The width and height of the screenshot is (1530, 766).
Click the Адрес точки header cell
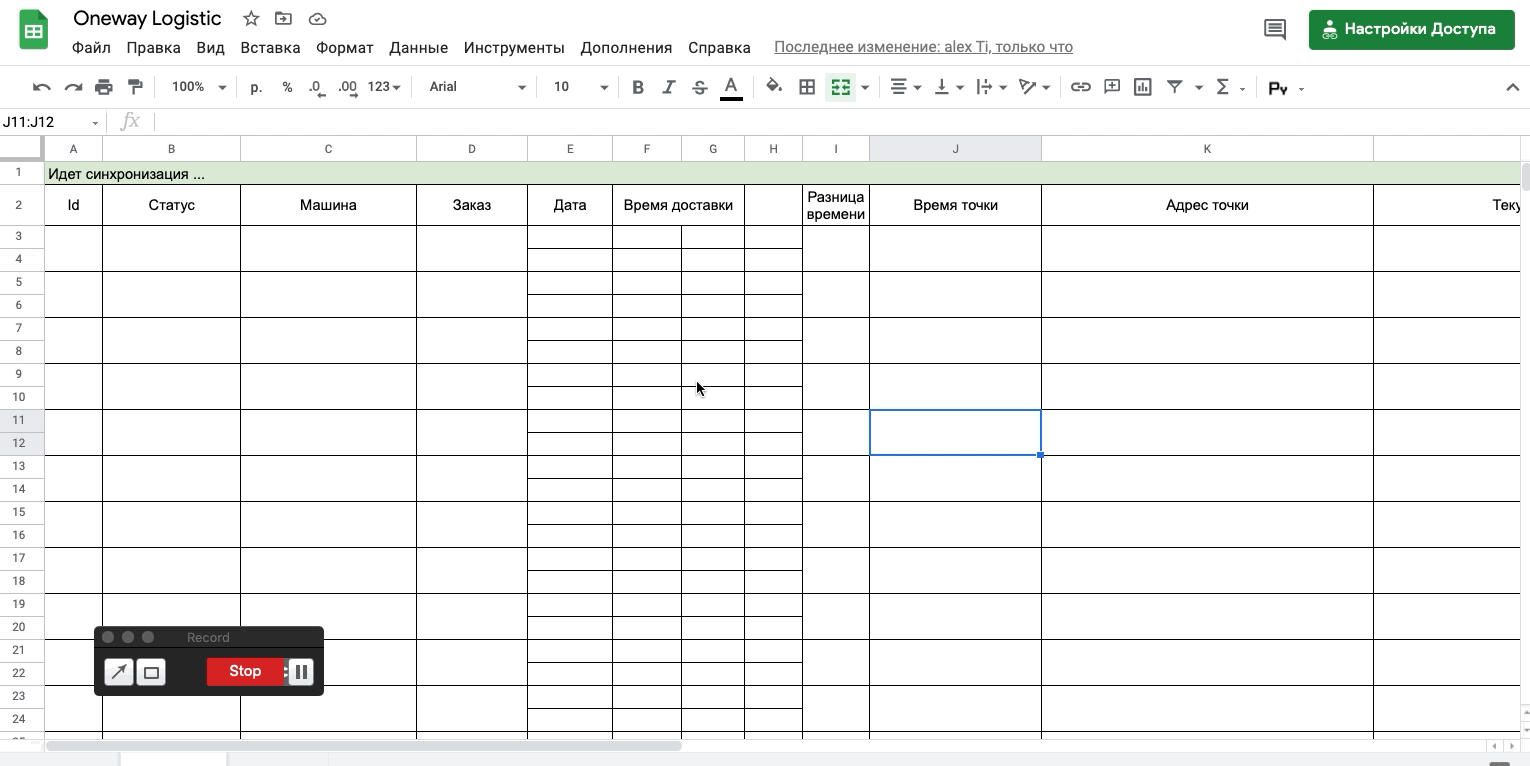[x=1207, y=205]
